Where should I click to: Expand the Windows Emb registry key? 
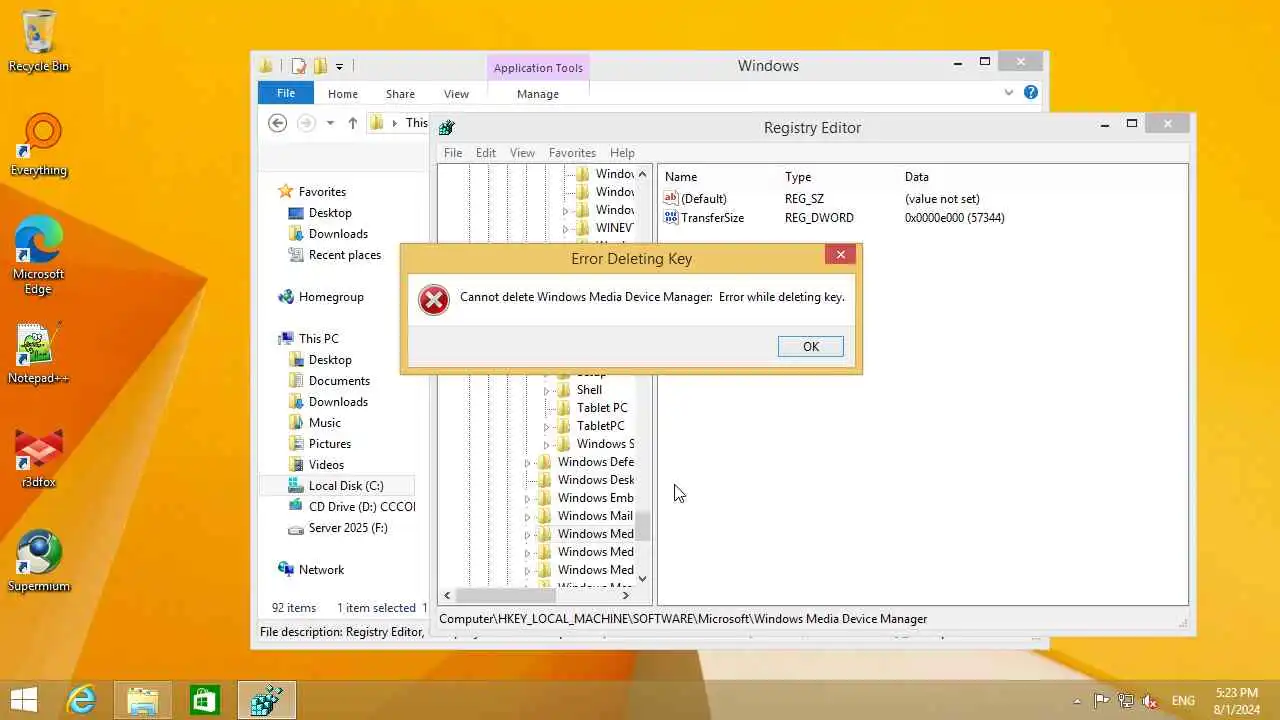click(528, 498)
